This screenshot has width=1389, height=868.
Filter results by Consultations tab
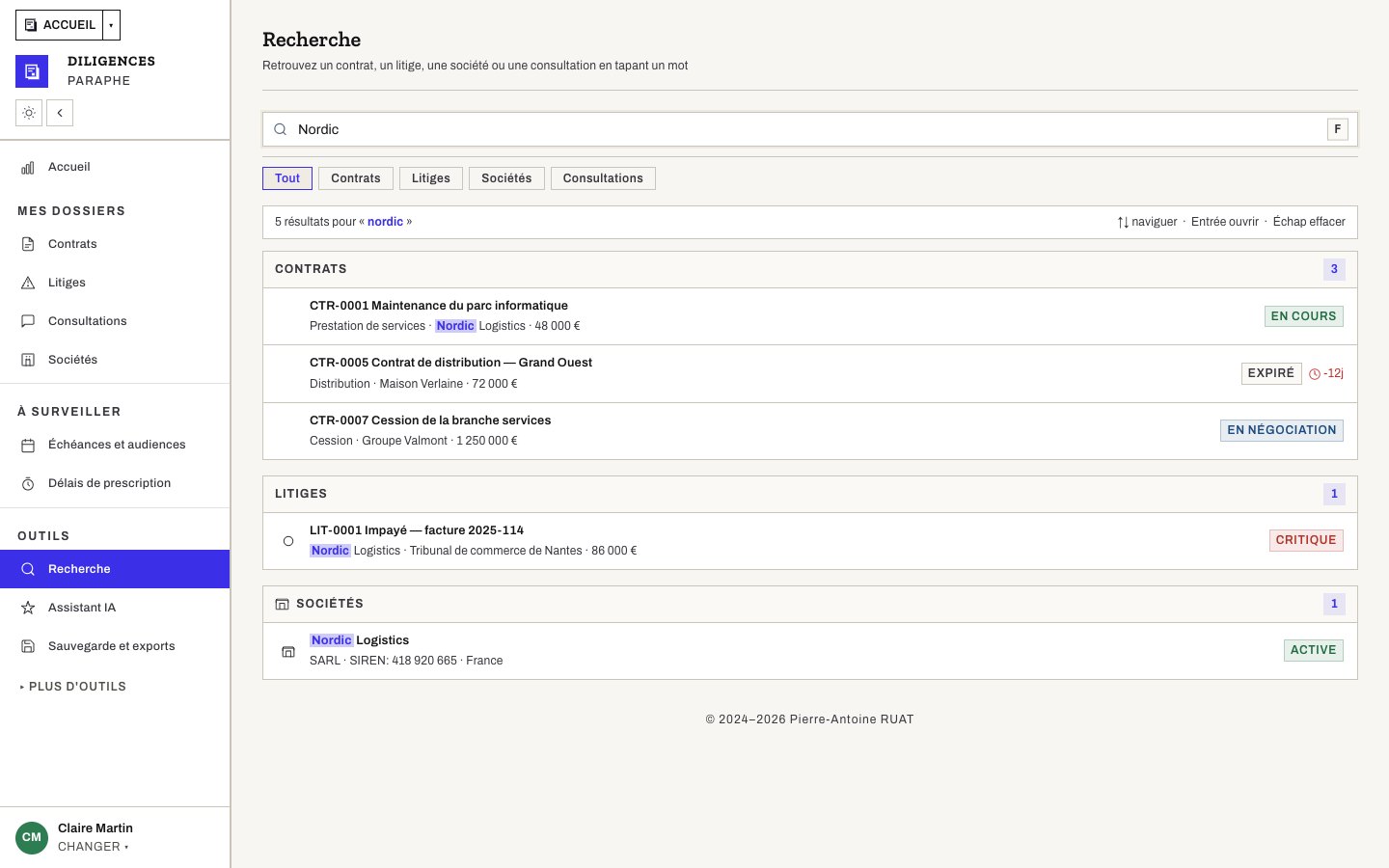603,178
